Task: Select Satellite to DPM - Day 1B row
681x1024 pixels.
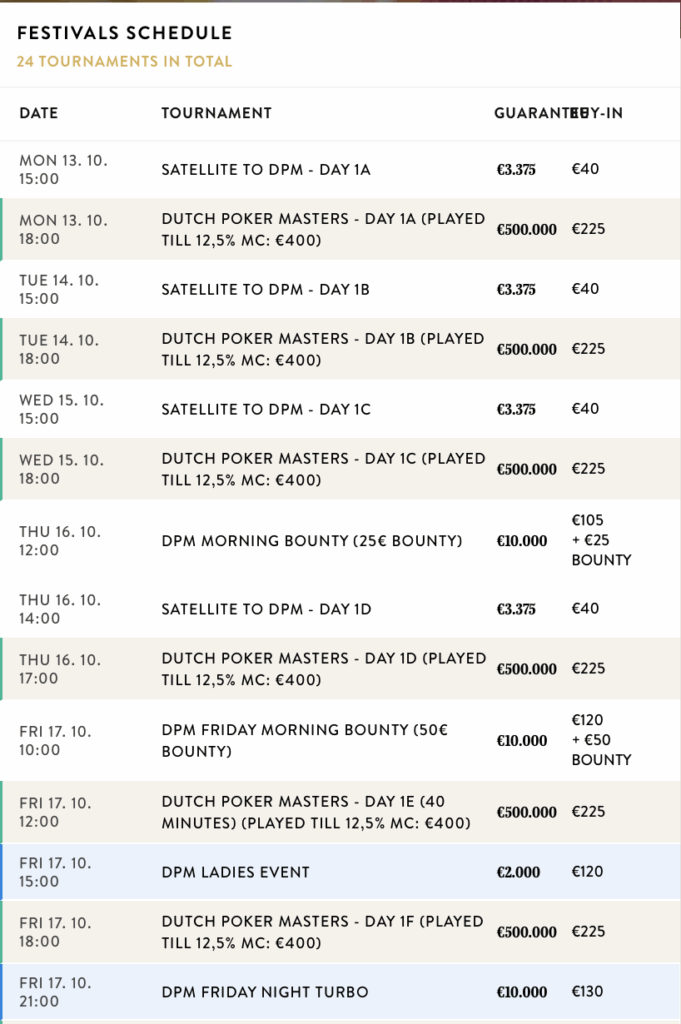Action: tap(266, 289)
